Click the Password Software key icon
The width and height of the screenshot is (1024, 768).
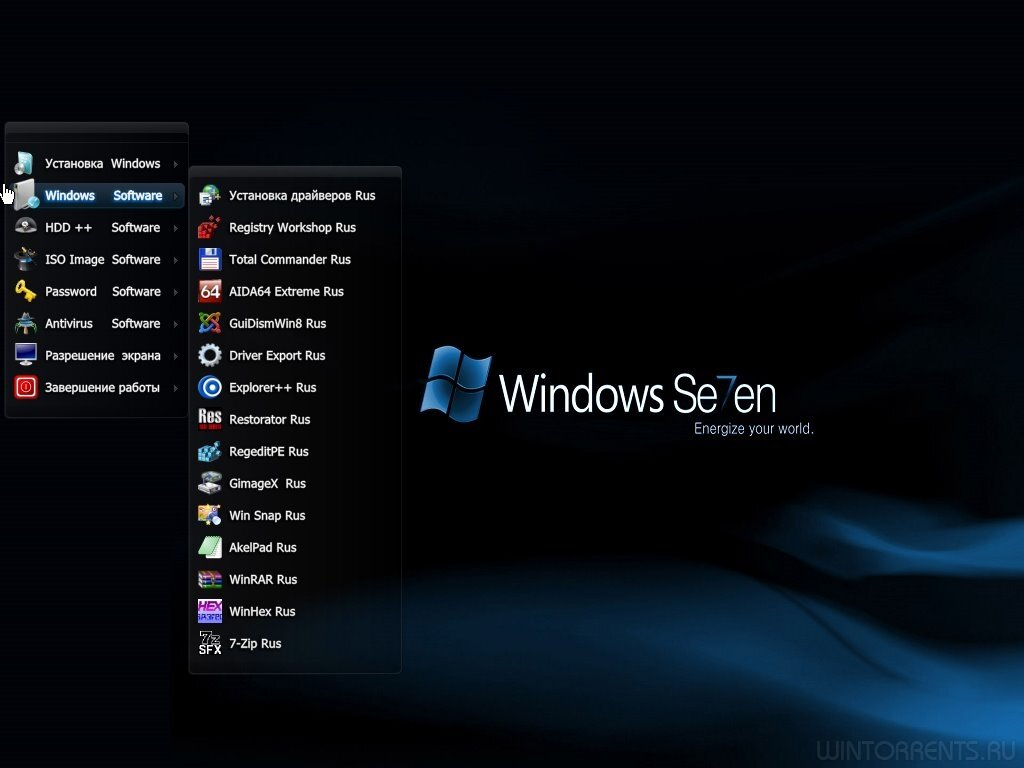click(25, 291)
